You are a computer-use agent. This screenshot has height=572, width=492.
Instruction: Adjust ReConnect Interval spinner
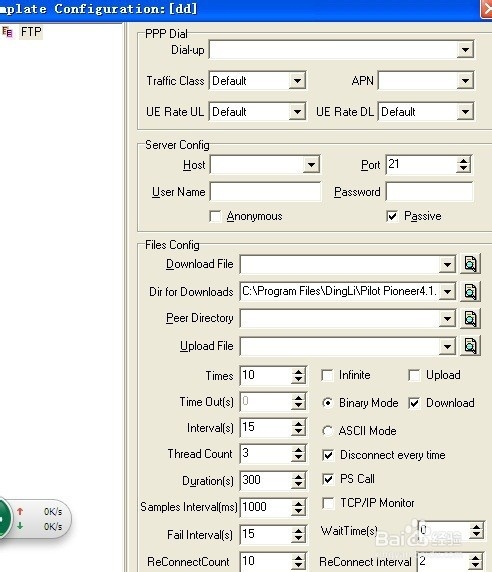[476, 561]
